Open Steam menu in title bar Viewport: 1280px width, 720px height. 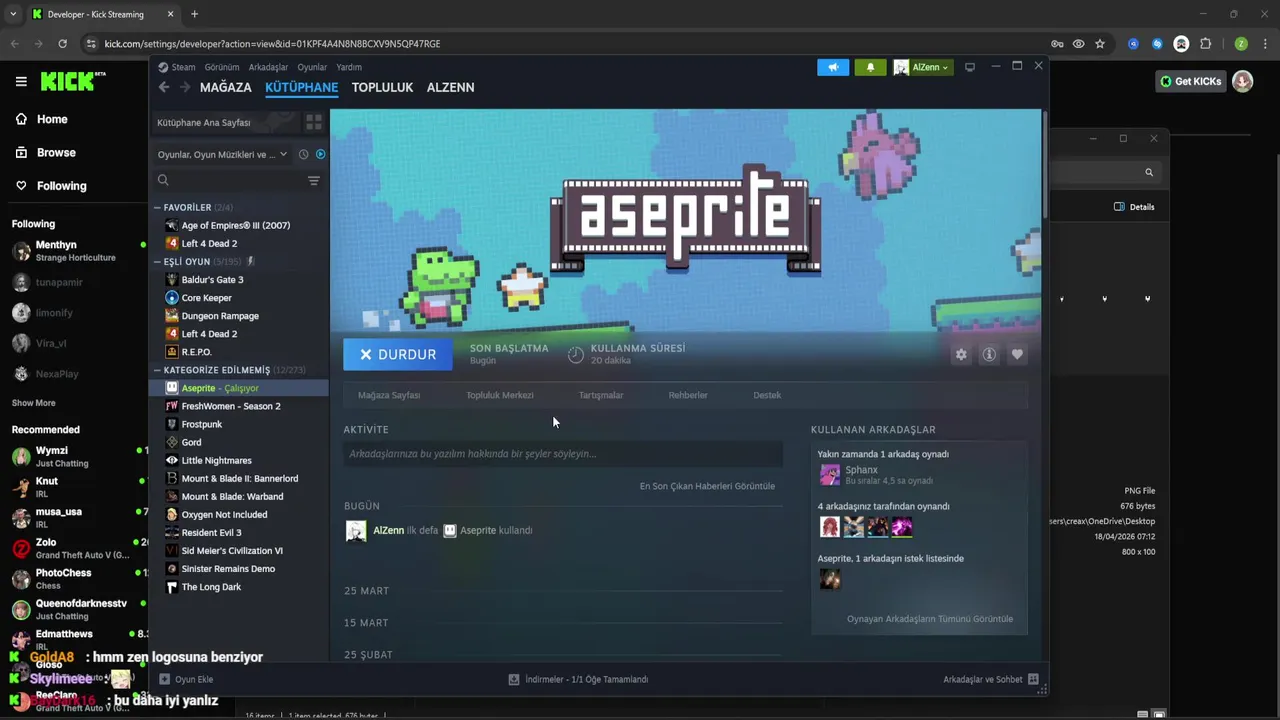tap(183, 67)
